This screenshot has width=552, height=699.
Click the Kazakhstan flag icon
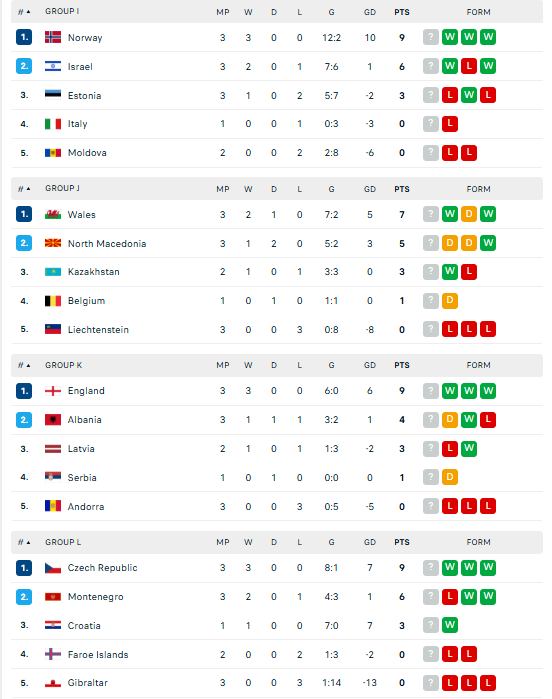pyautogui.click(x=53, y=272)
